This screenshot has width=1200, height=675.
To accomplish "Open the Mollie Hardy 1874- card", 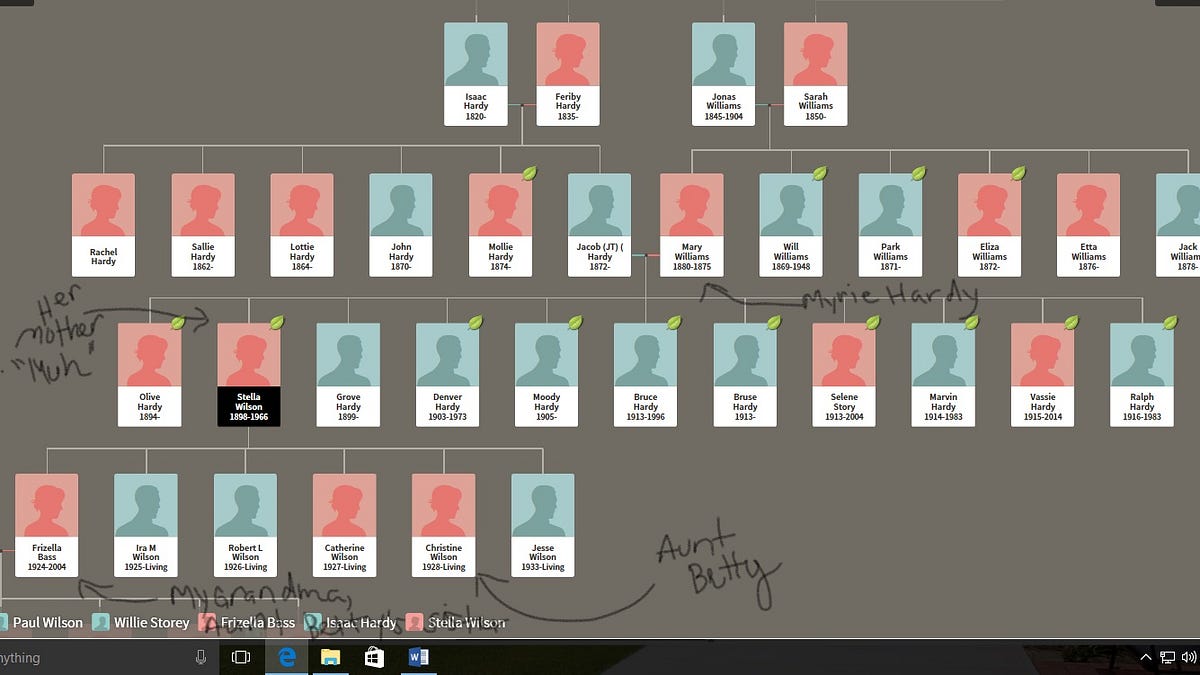I will 501,225.
